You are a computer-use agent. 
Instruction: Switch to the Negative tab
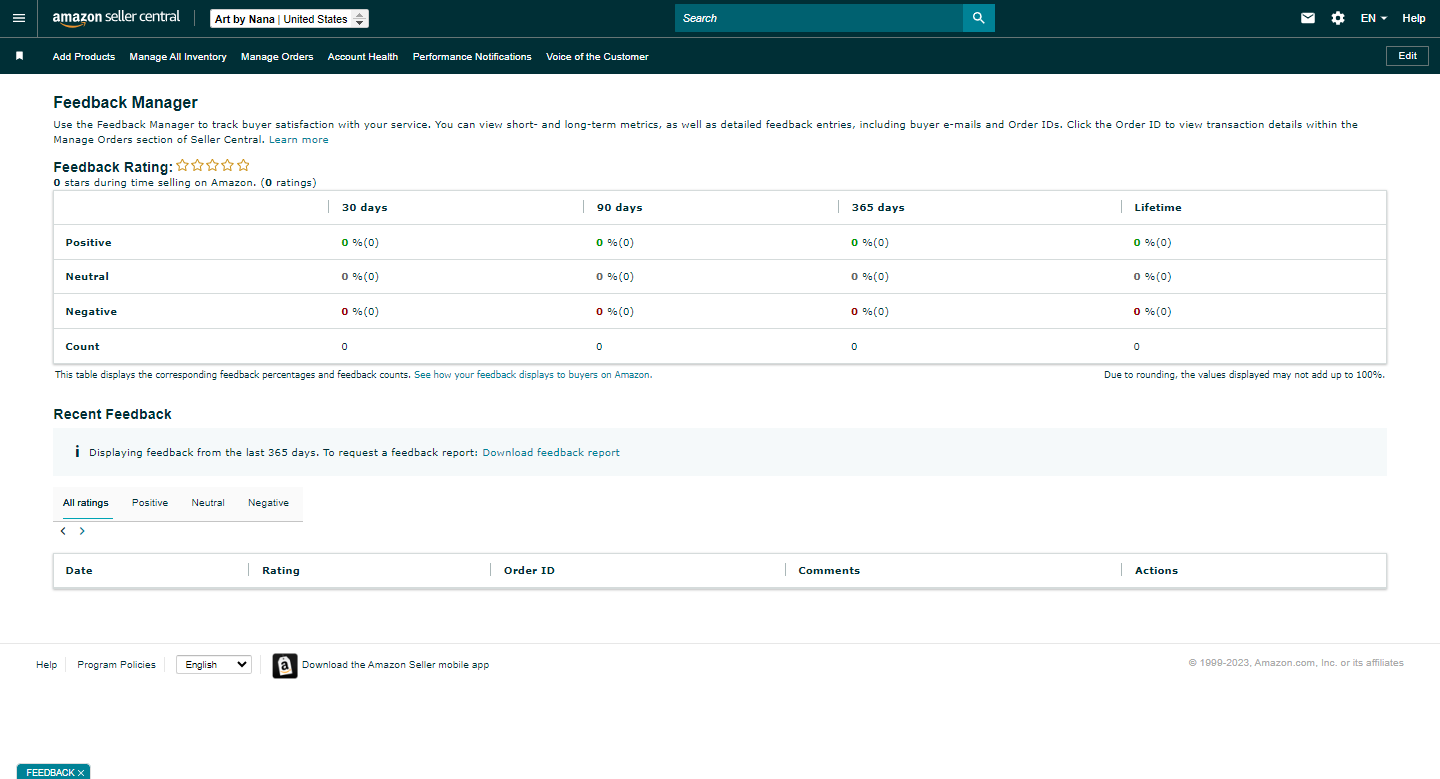pos(268,503)
